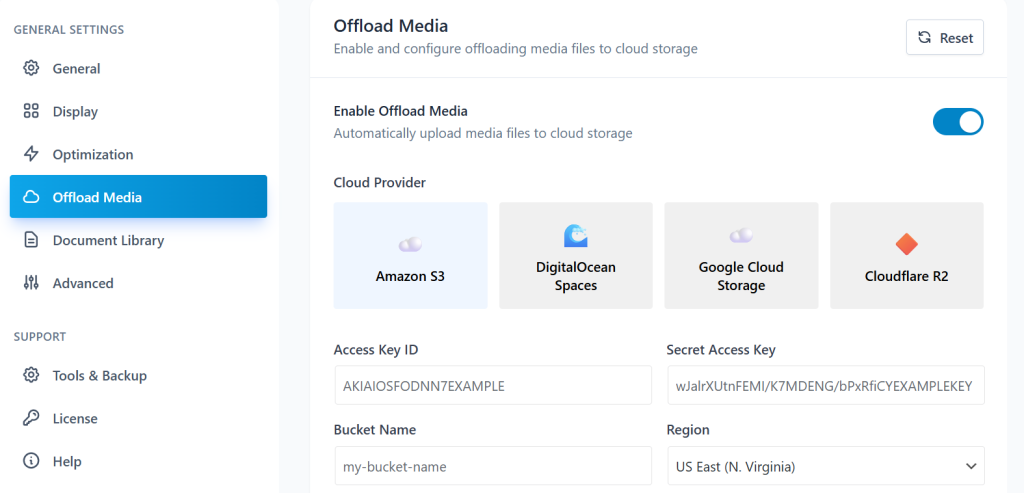Focus the Bucket Name field
This screenshot has width=1024, height=493.
click(x=493, y=467)
